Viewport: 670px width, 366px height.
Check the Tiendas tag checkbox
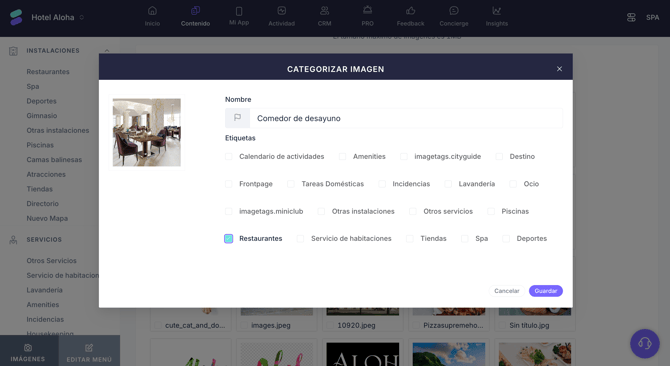(x=410, y=239)
